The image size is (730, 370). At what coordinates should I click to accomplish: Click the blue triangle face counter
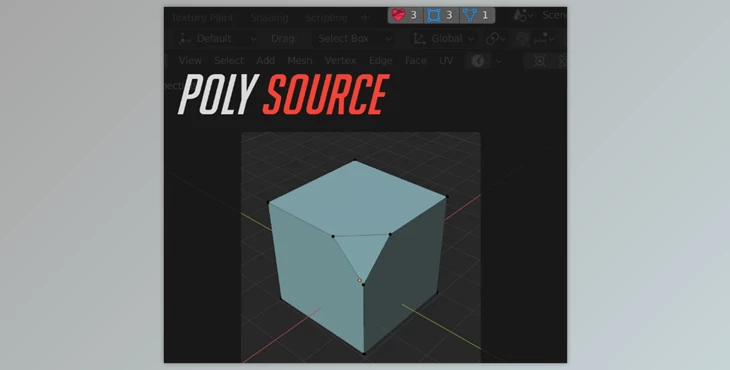477,15
